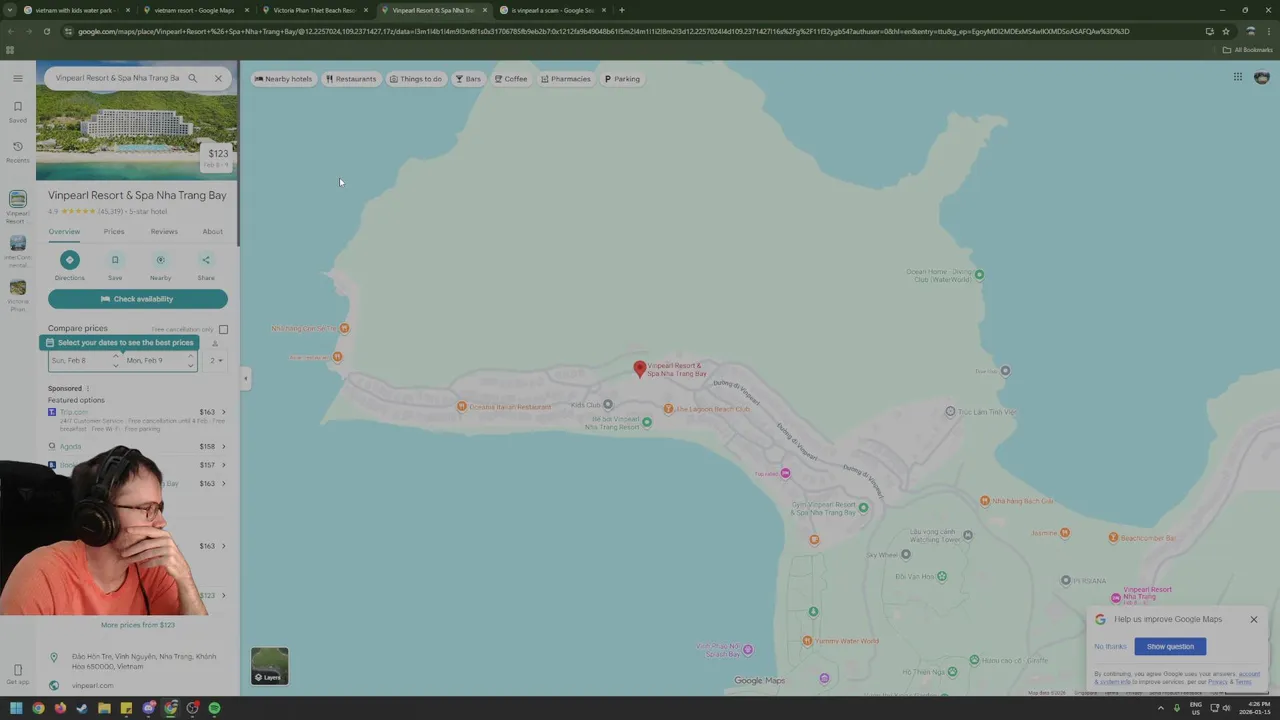This screenshot has width=1280, height=720.
Task: Open the Google apps grid icon
Action: (1237, 77)
